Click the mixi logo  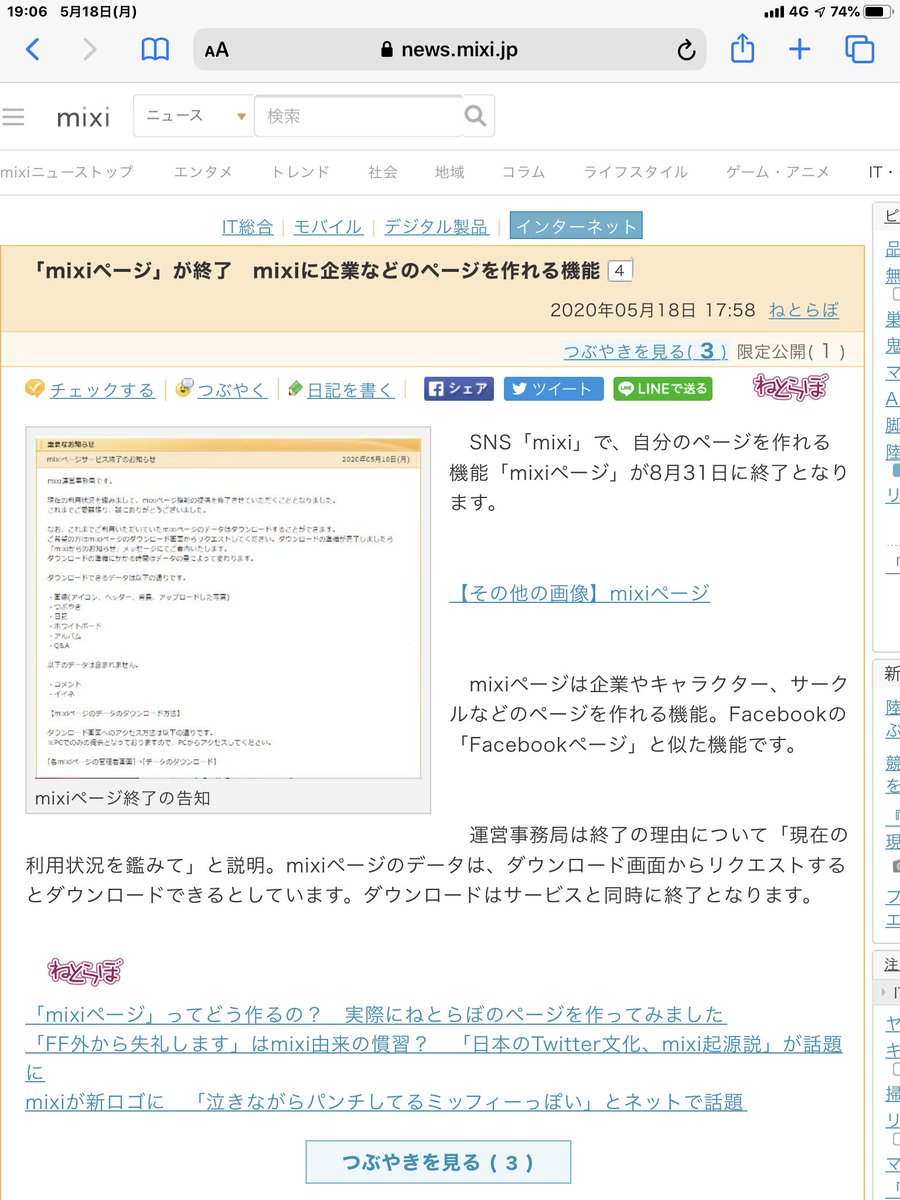83,117
